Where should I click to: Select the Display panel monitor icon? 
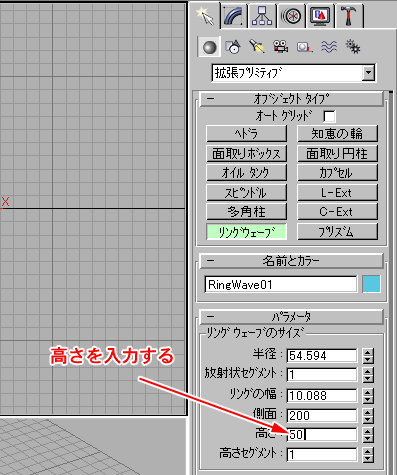(x=320, y=15)
